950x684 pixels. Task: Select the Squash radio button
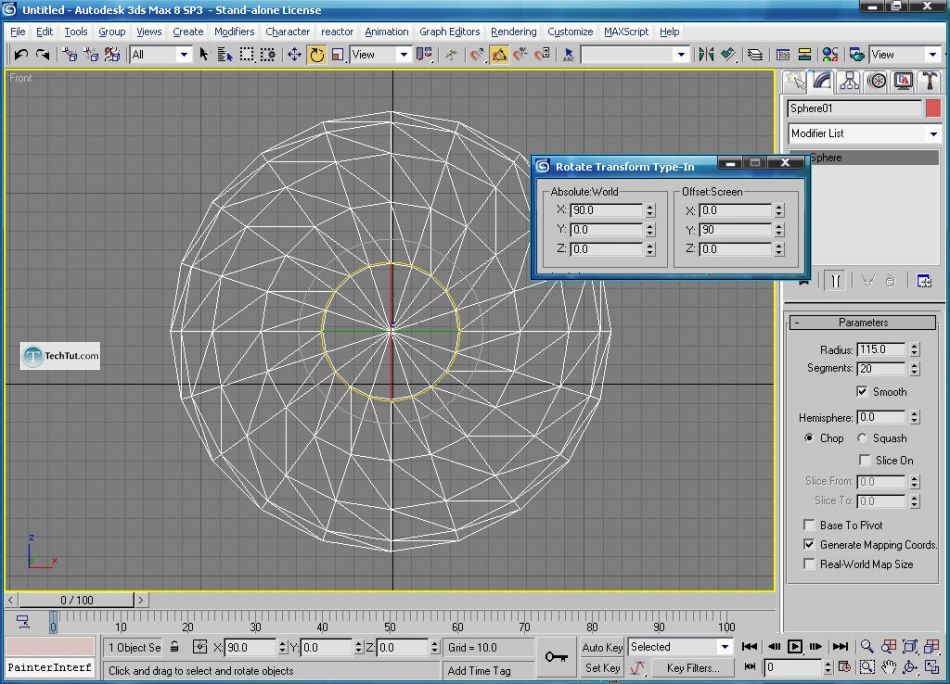point(862,438)
